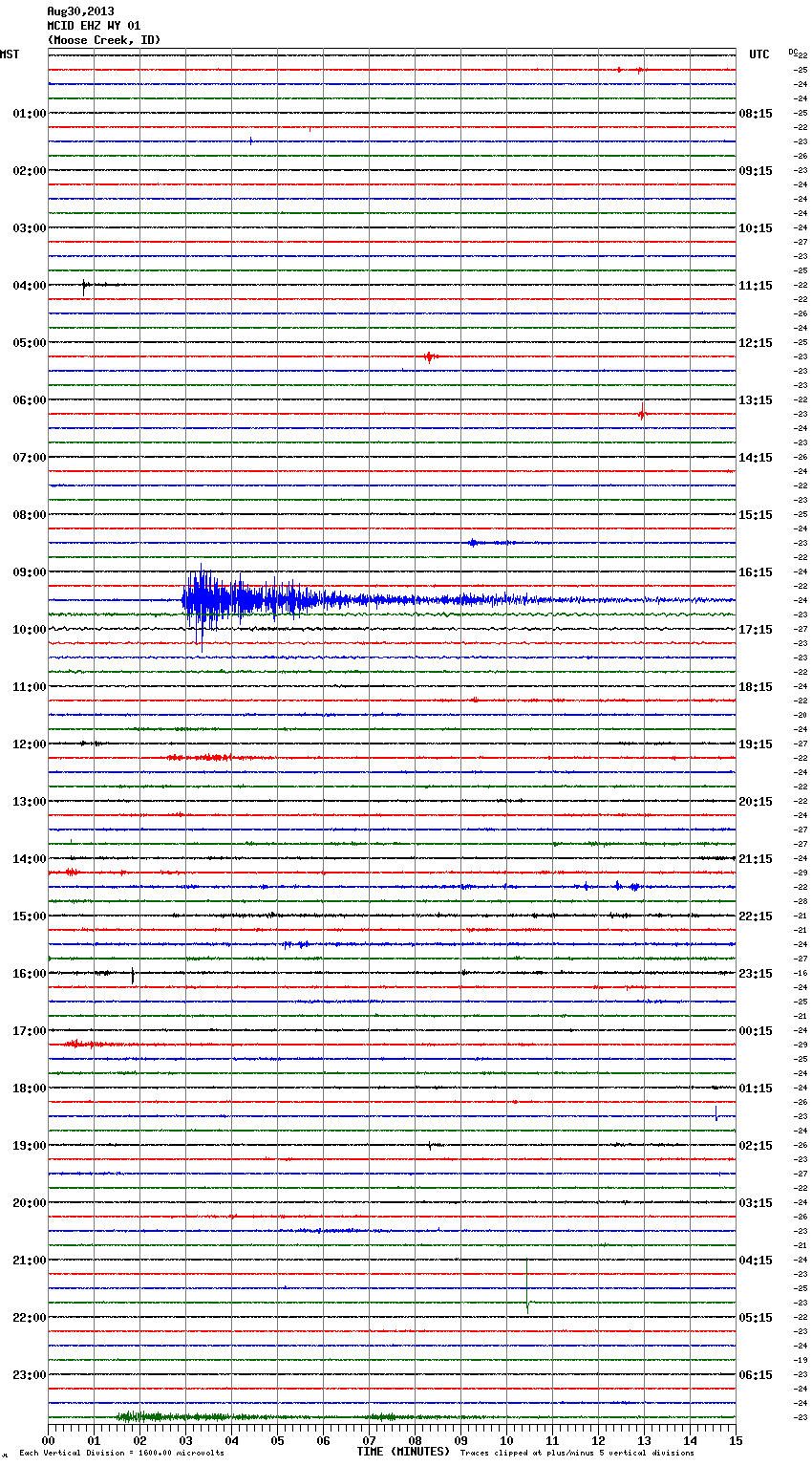Select the 14:00 MST row label
The width and height of the screenshot is (812, 1466).
pos(29,859)
